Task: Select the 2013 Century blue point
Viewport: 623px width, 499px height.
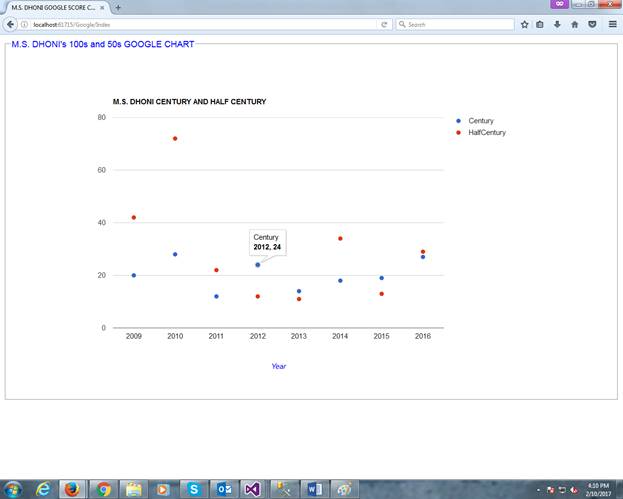Action: pyautogui.click(x=299, y=291)
